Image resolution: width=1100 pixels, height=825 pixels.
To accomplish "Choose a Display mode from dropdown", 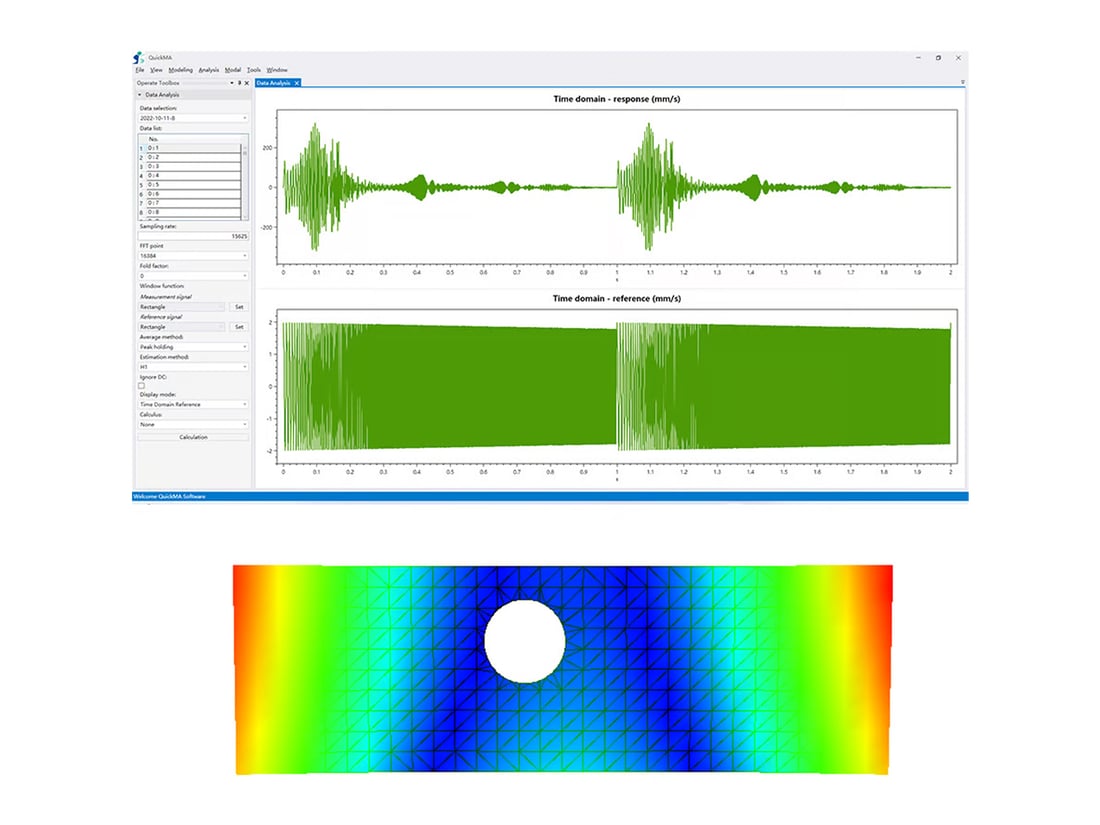I will coord(193,404).
